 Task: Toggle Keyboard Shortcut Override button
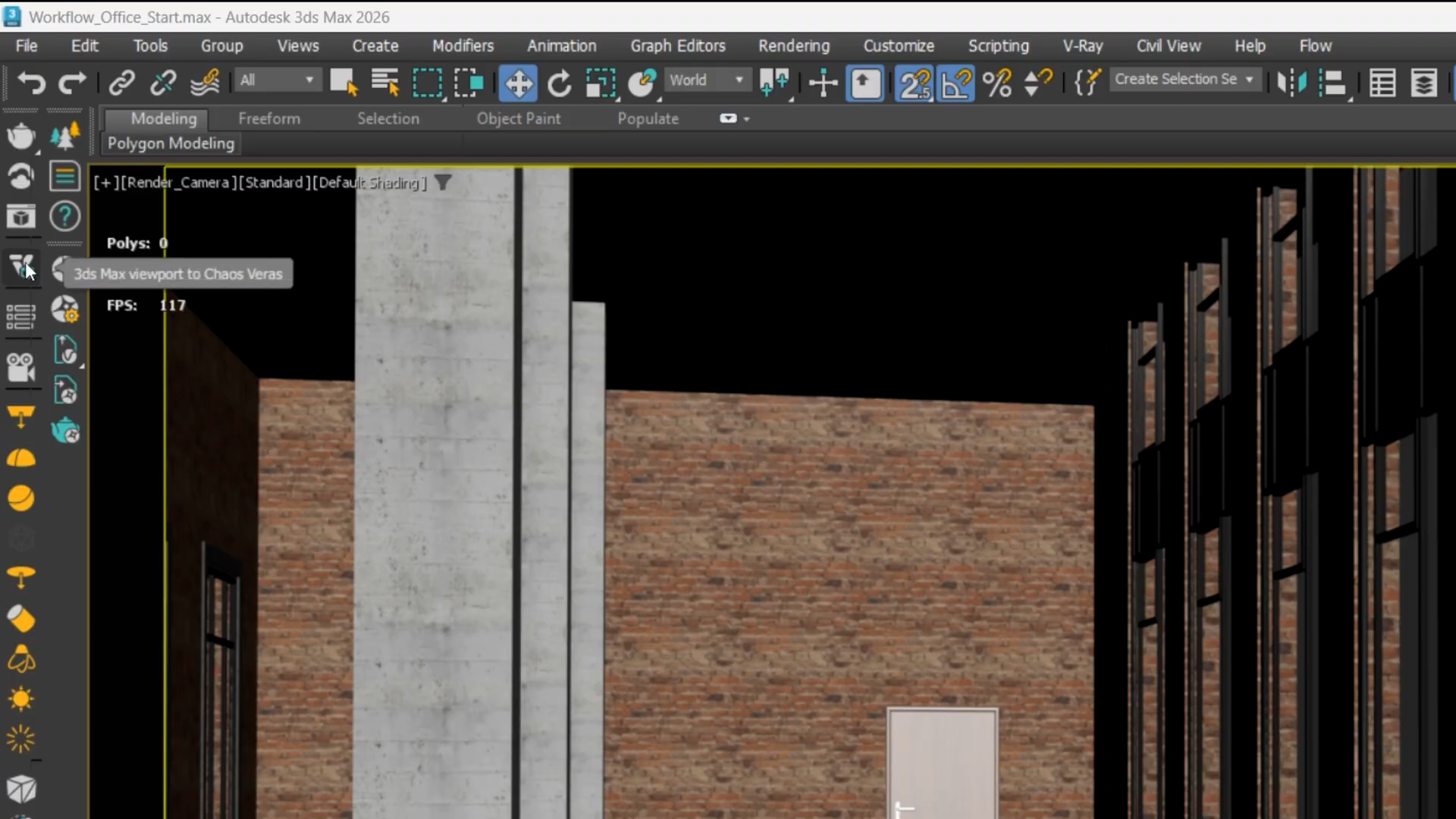pyautogui.click(x=865, y=83)
